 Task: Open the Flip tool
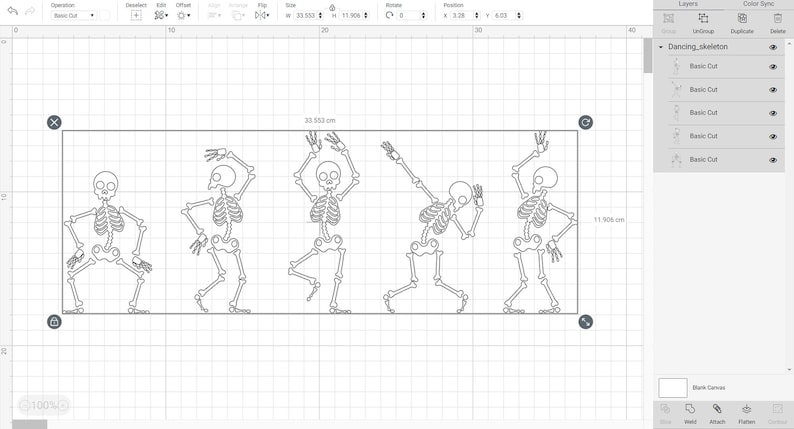(262, 15)
